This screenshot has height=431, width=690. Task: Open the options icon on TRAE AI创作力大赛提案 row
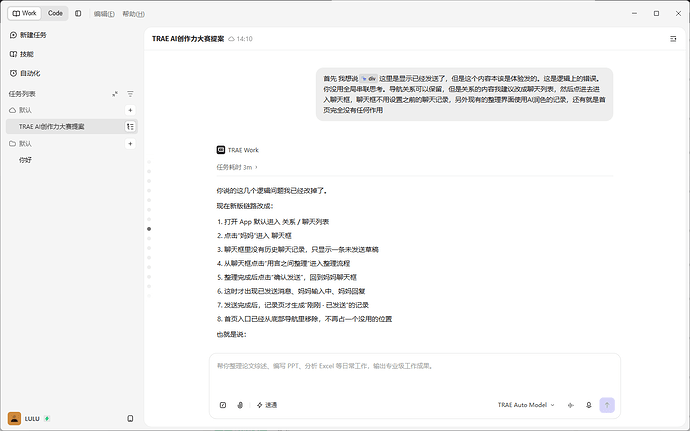pos(130,127)
